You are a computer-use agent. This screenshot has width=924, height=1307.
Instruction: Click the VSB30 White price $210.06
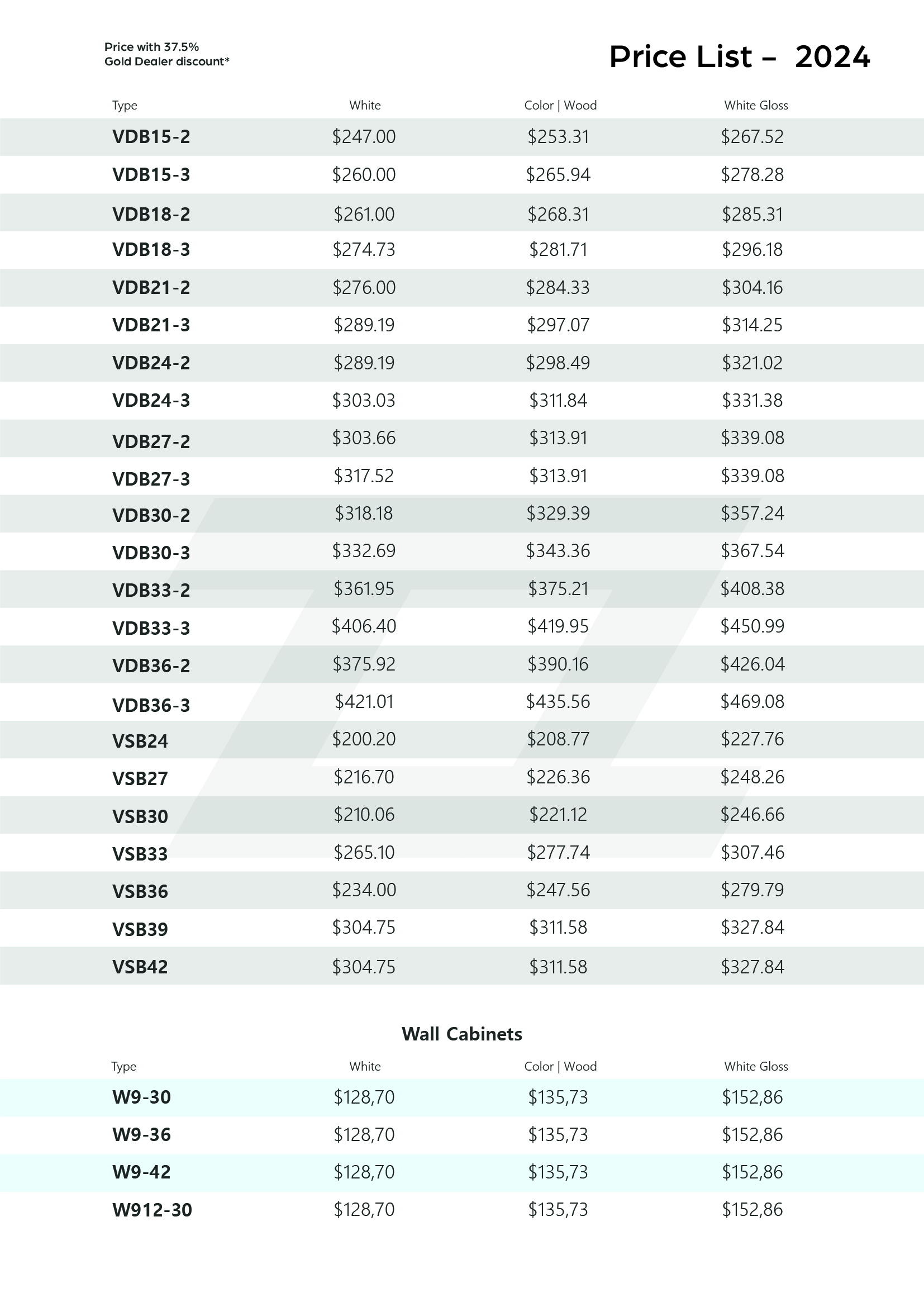364,815
